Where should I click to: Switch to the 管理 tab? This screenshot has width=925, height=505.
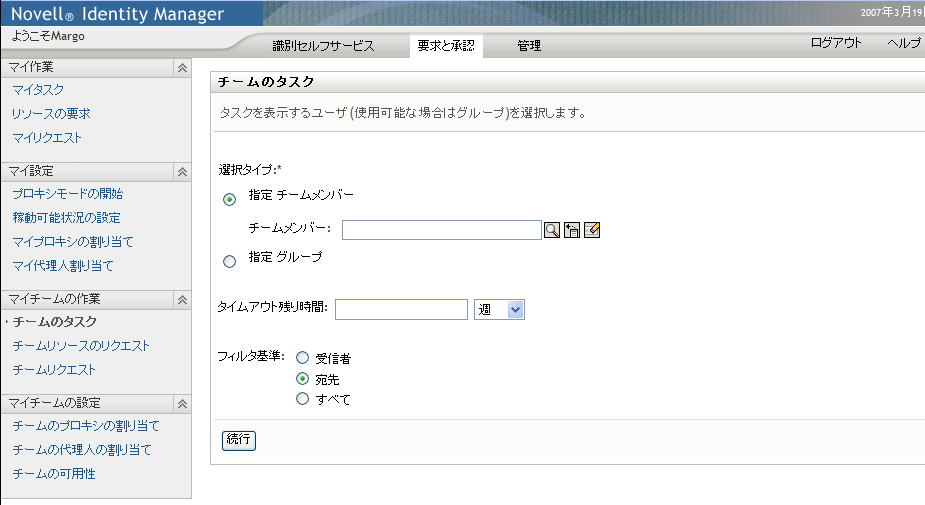point(529,46)
